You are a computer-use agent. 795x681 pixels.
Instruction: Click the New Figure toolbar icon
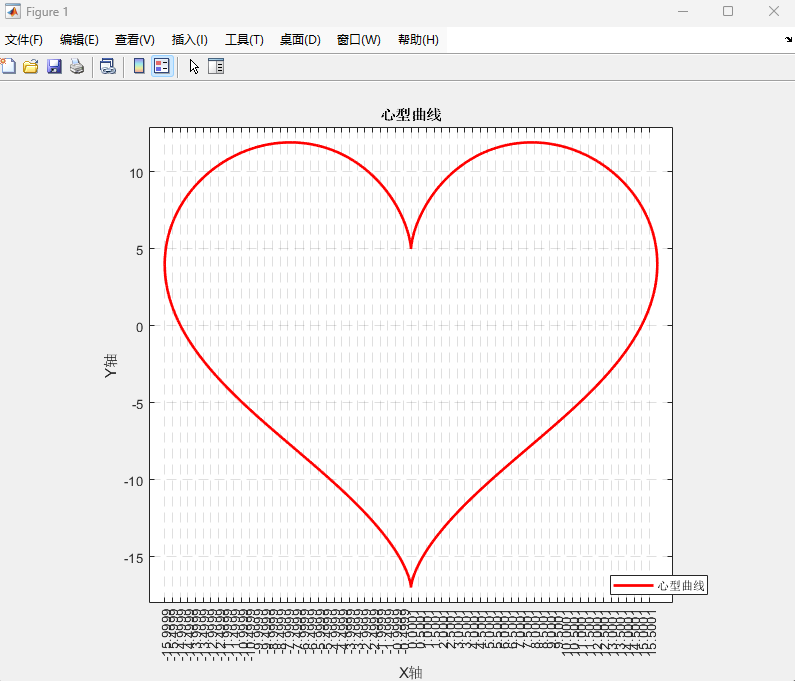click(8, 66)
